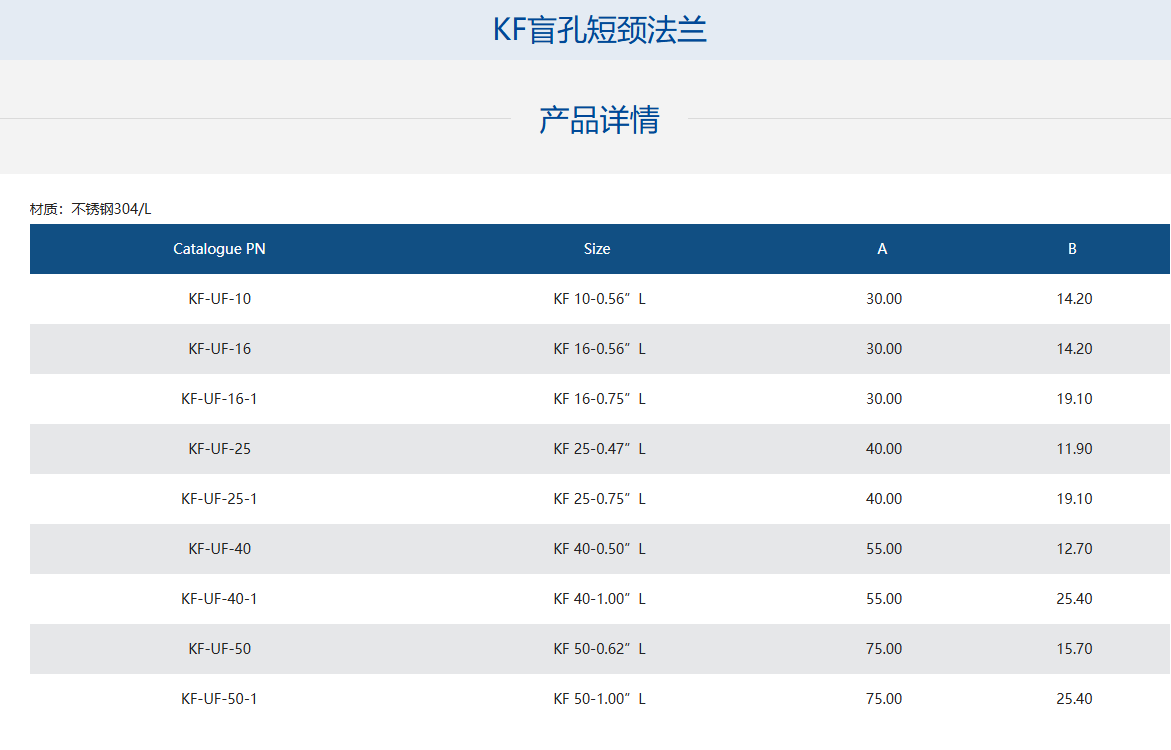Click the A column header
1171x750 pixels.
[882, 249]
